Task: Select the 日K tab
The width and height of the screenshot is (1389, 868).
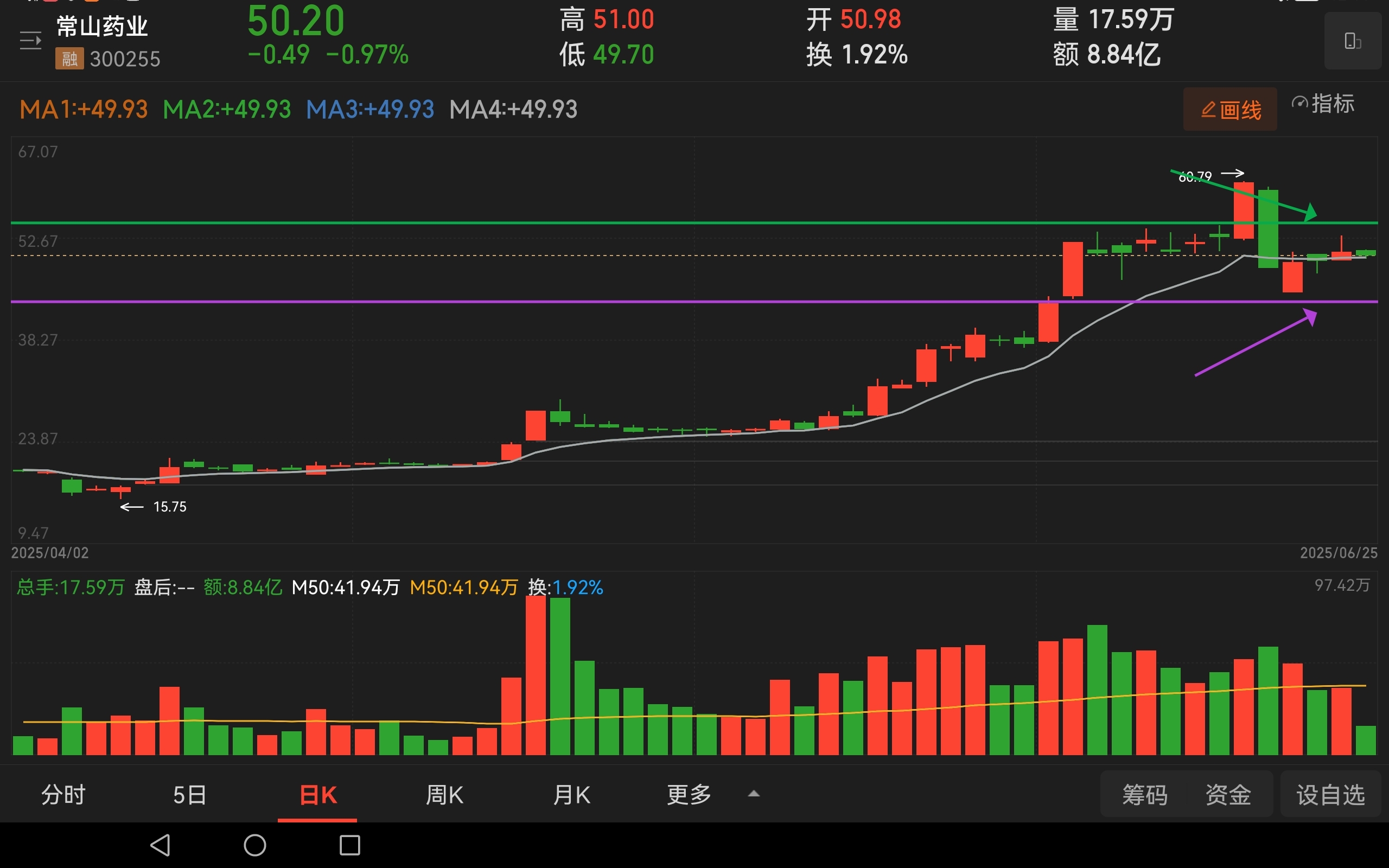Action: point(317,795)
